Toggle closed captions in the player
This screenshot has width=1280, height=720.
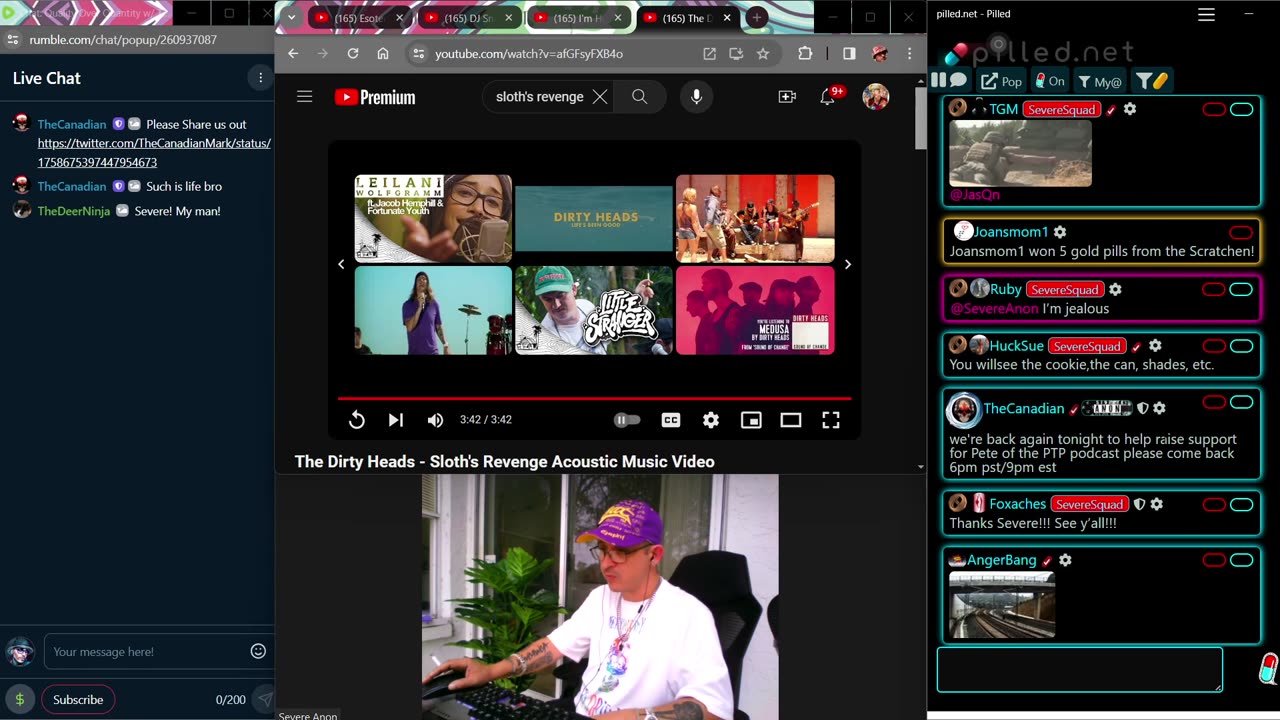[x=671, y=420]
